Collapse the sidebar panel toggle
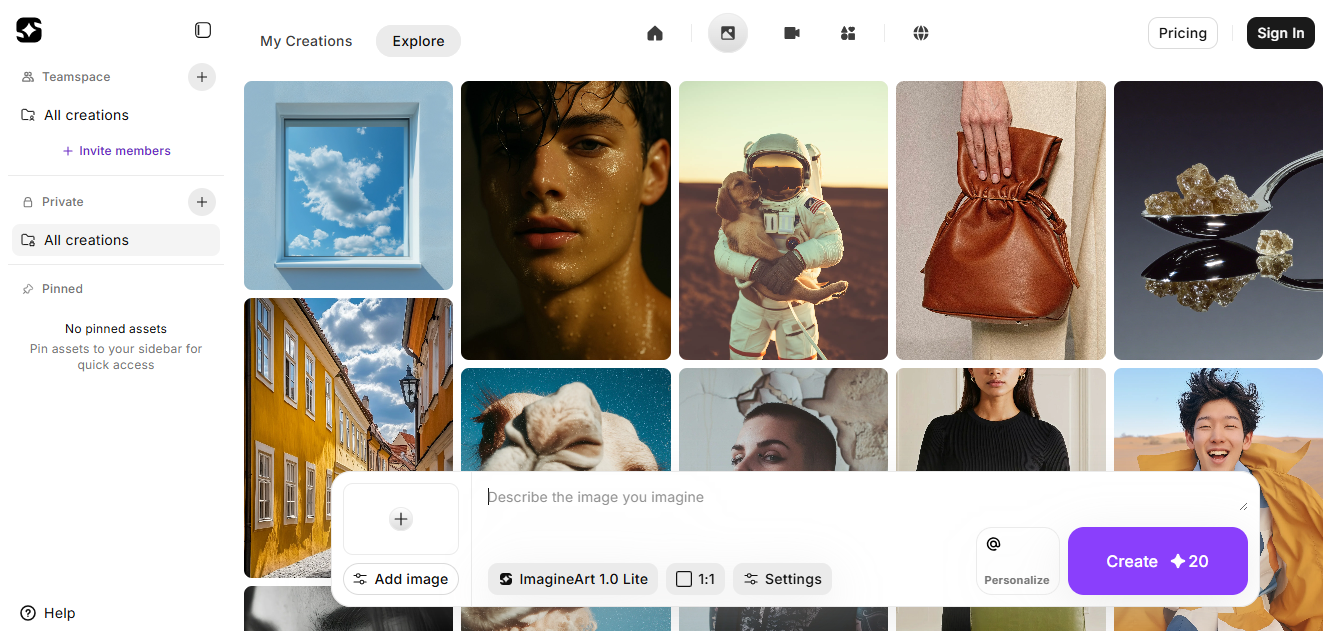The height and width of the screenshot is (631, 1333). pos(203,31)
